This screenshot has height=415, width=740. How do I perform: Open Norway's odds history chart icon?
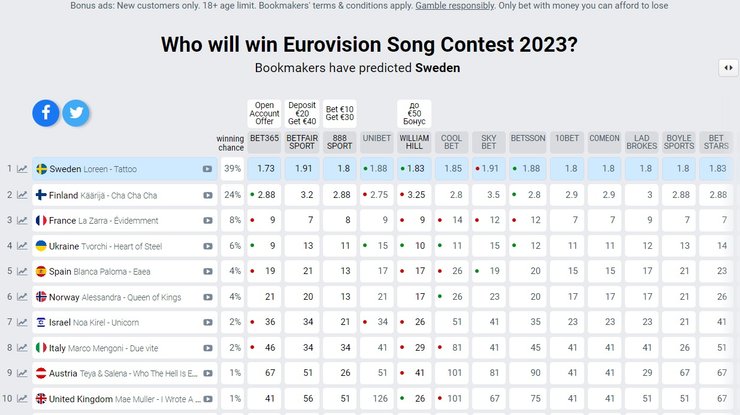tap(22, 297)
